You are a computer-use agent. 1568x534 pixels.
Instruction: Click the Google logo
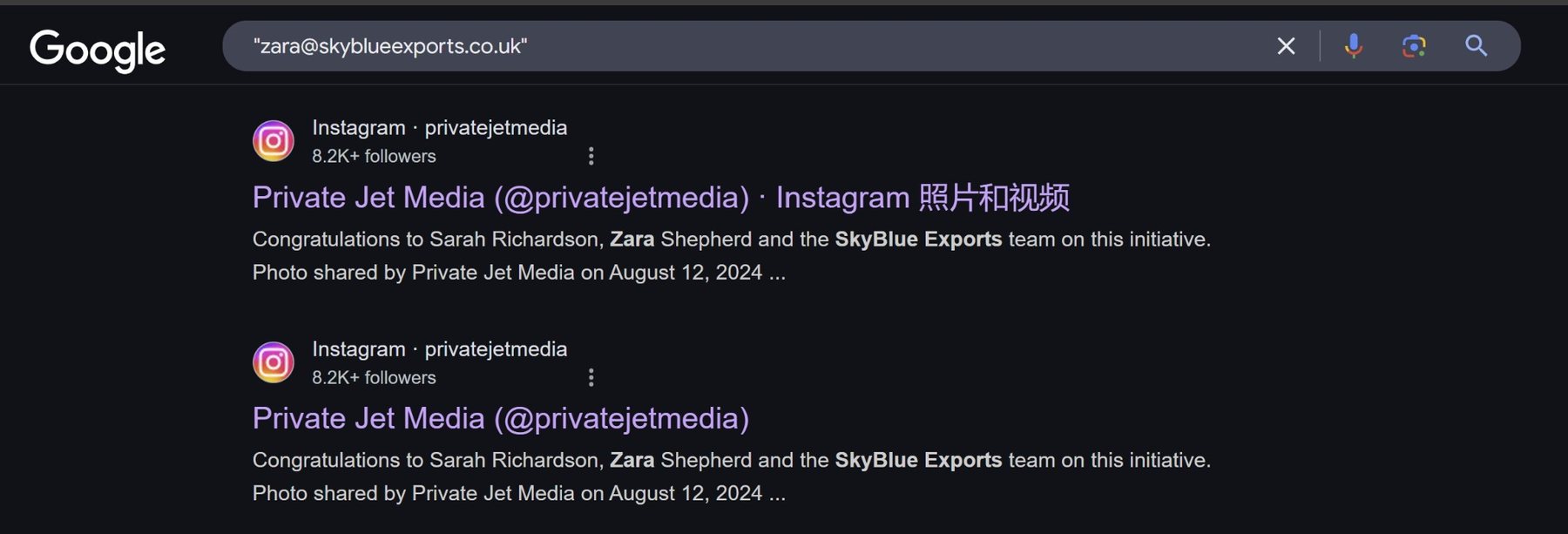[x=98, y=50]
